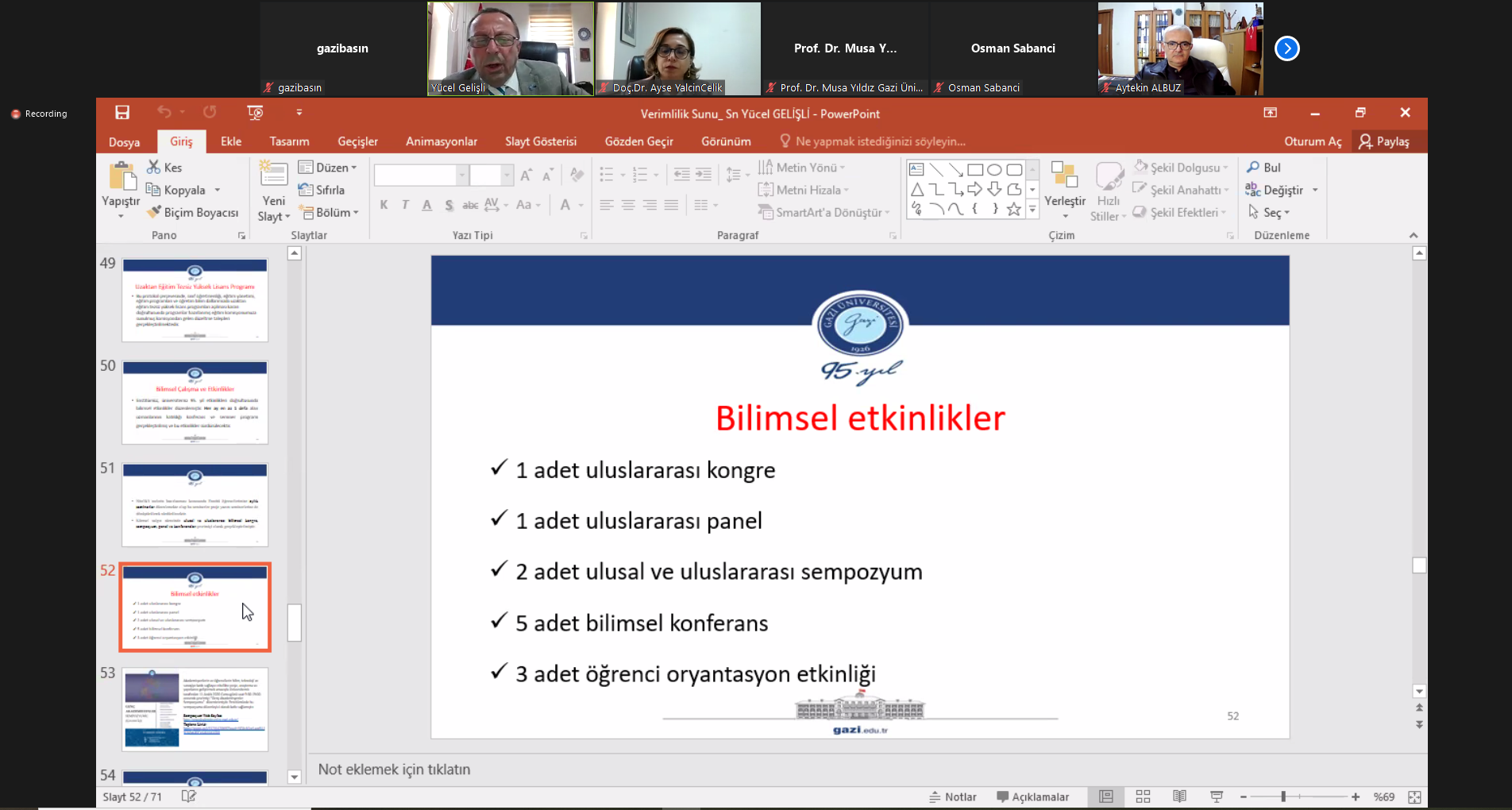1512x810 pixels.
Task: Start slideshow from beginning icon
Action: tap(255, 113)
